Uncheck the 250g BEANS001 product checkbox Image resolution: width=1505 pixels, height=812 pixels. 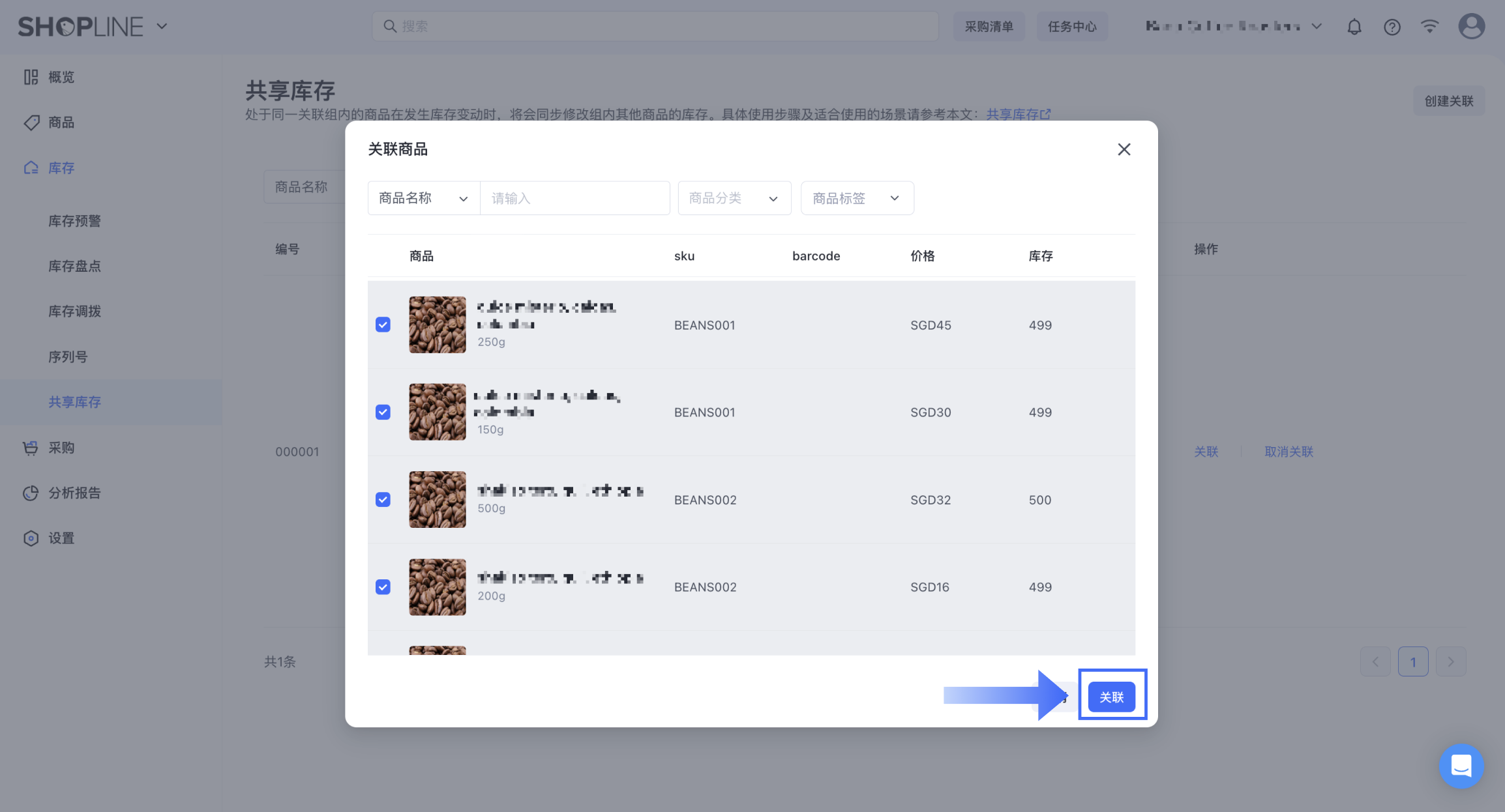click(383, 325)
